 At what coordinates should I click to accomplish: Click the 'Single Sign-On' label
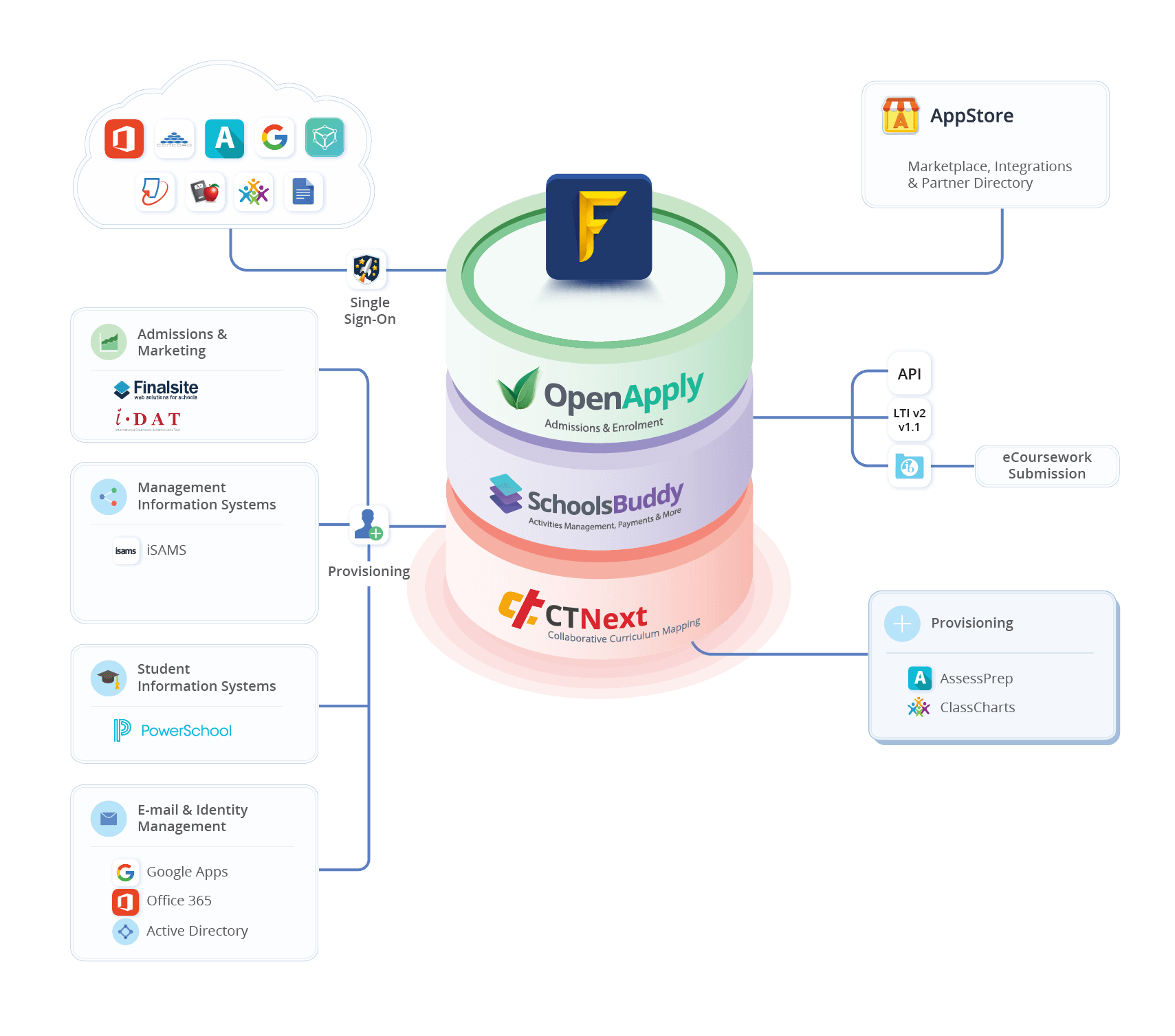click(x=370, y=311)
